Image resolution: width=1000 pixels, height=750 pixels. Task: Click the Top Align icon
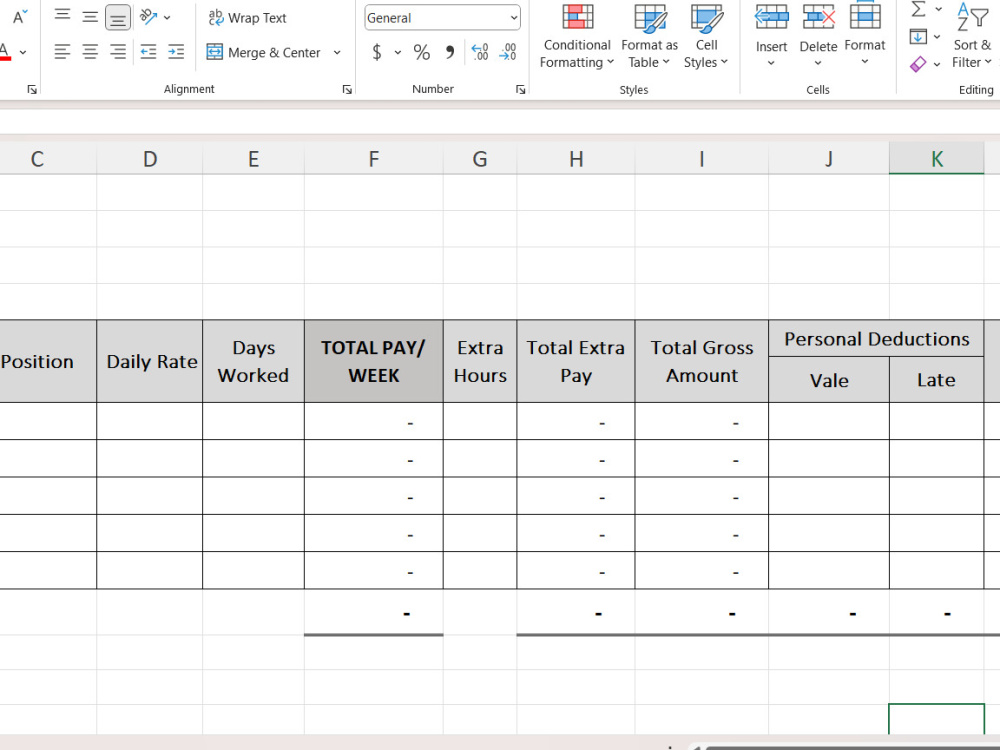62,15
